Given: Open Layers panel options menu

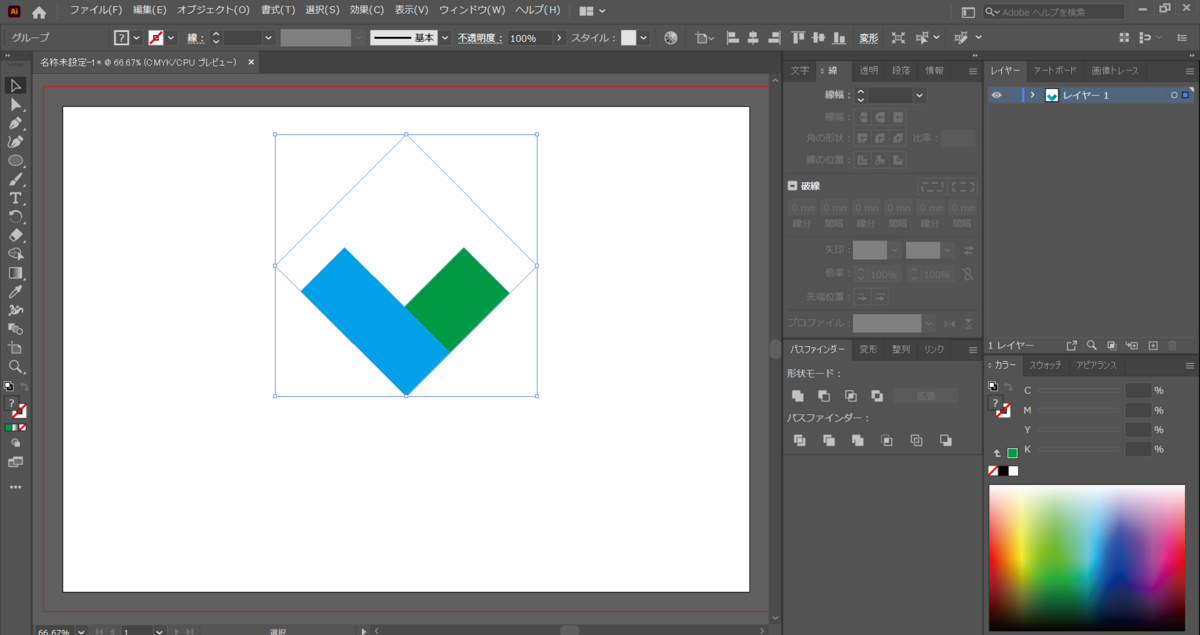Looking at the screenshot, I should [1189, 71].
